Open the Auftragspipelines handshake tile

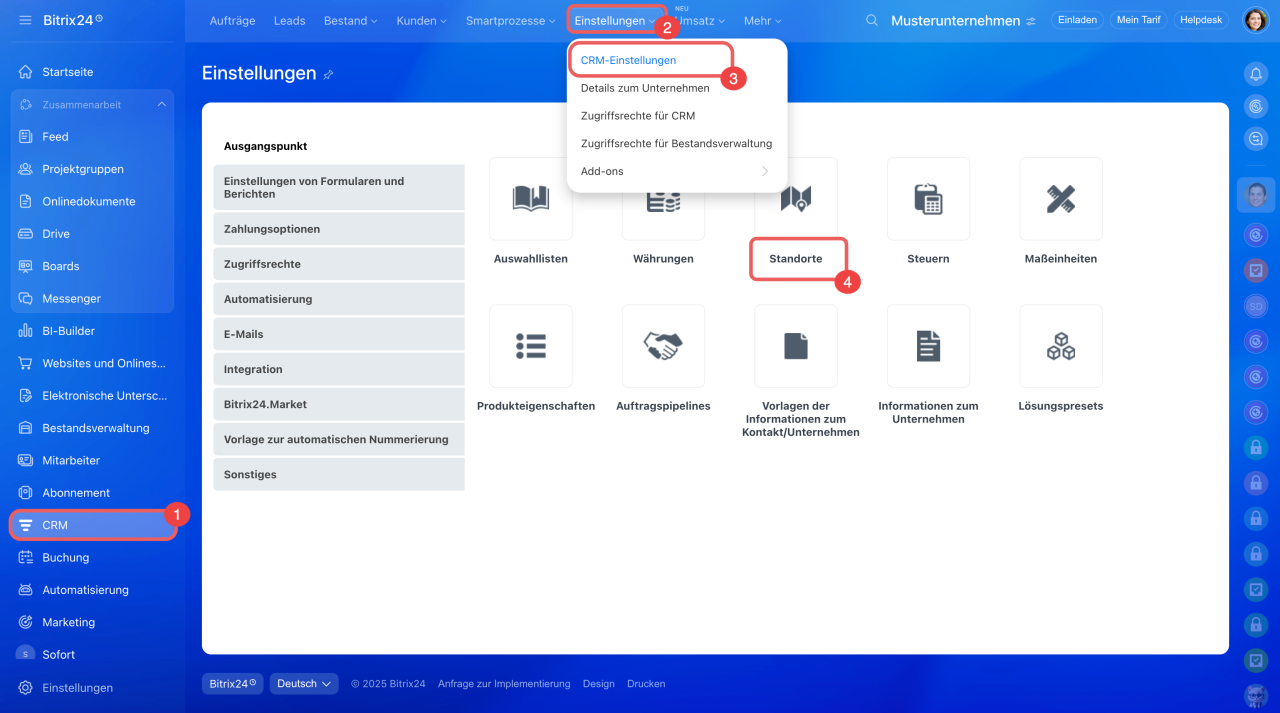coord(663,346)
